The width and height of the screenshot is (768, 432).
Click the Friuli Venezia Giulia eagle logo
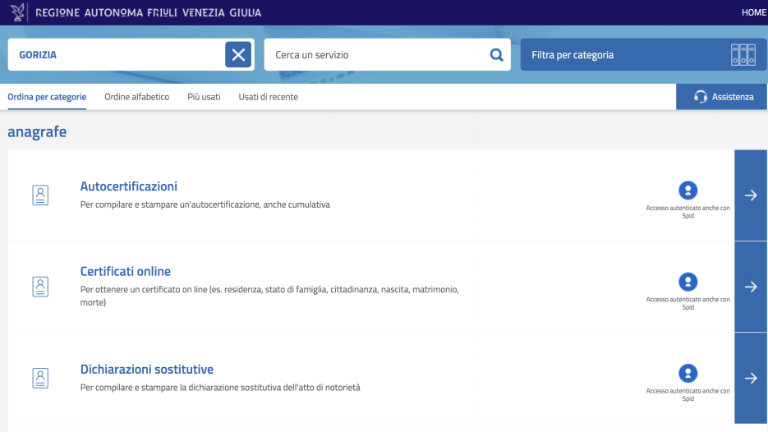click(x=18, y=12)
